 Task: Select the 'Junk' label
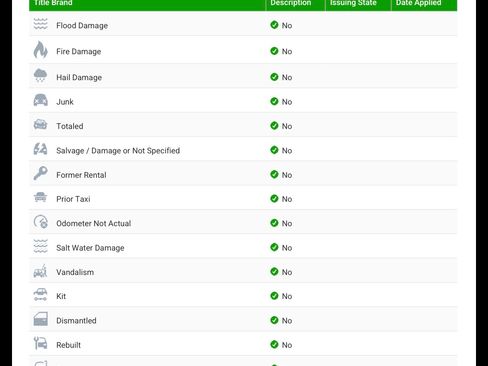(x=65, y=102)
